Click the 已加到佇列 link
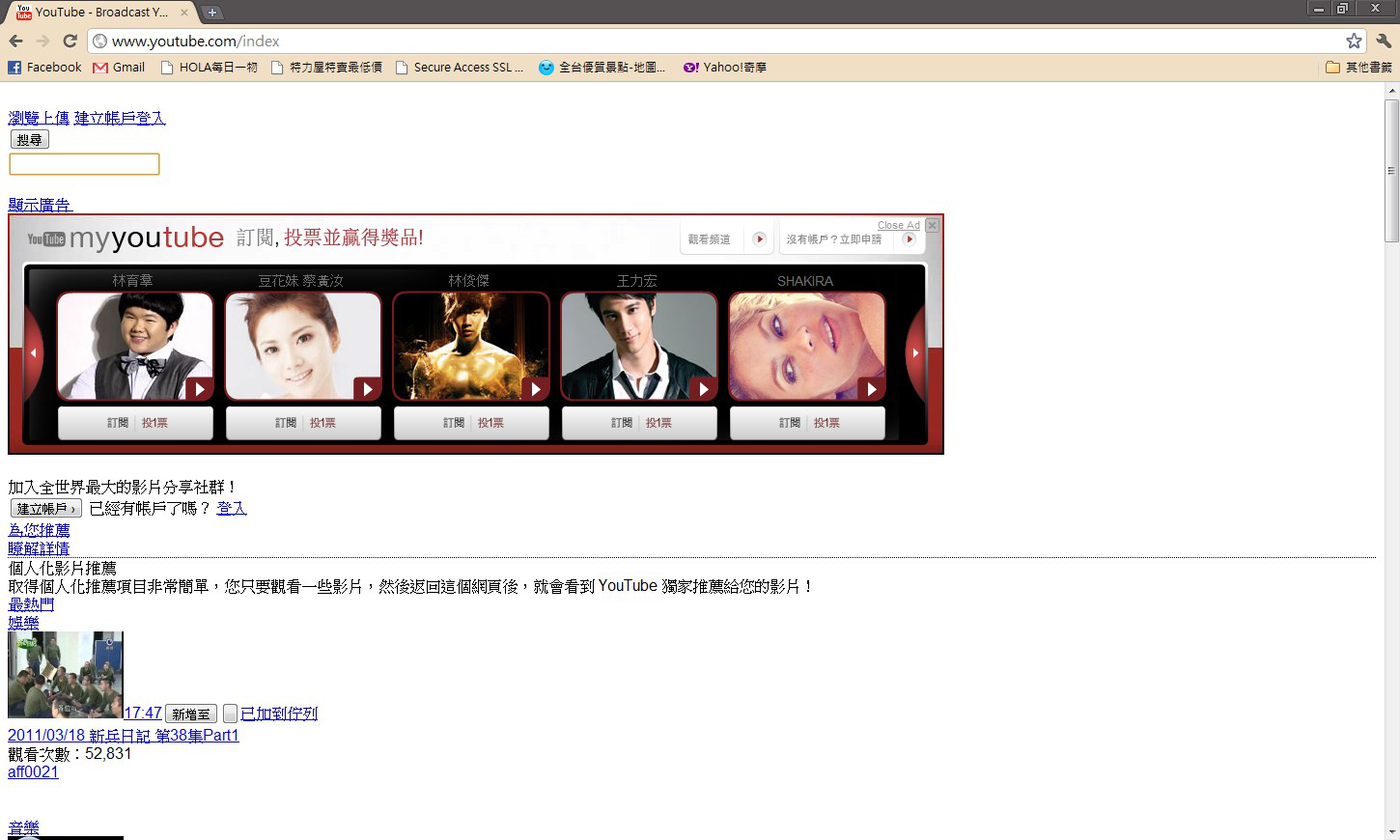 [x=279, y=714]
